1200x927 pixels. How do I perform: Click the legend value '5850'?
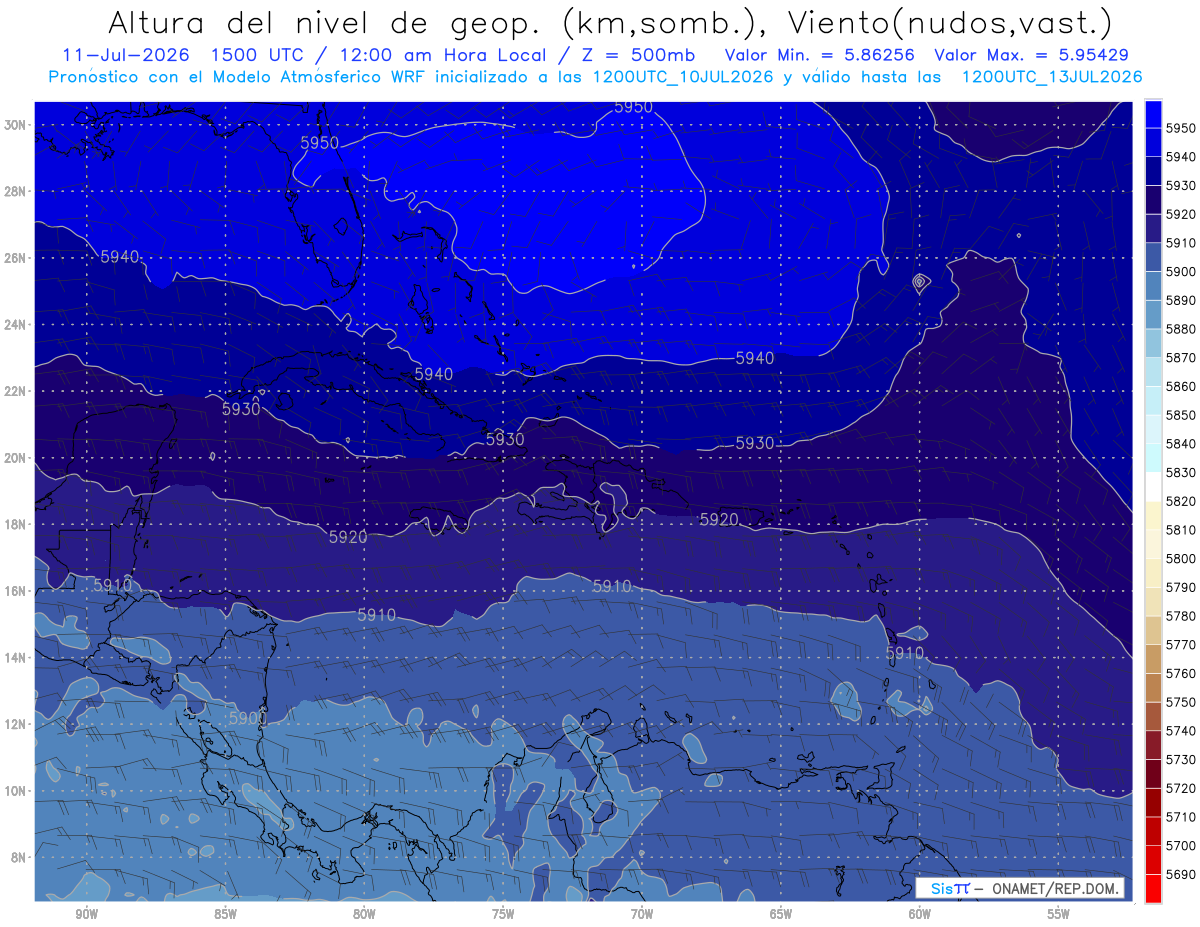pyautogui.click(x=1180, y=415)
